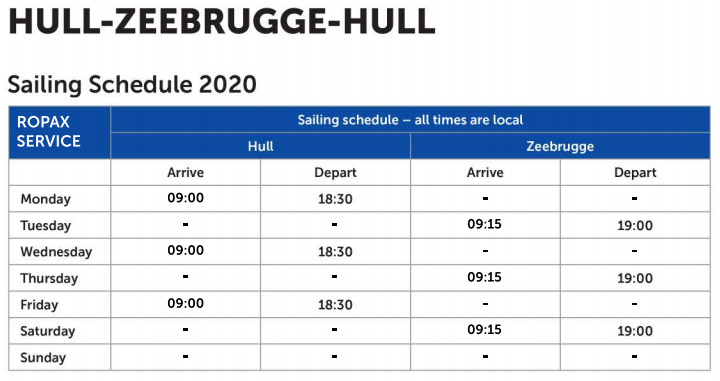Viewport: 720px width, 381px height.
Task: Select the Monday row label
Action: pos(45,199)
